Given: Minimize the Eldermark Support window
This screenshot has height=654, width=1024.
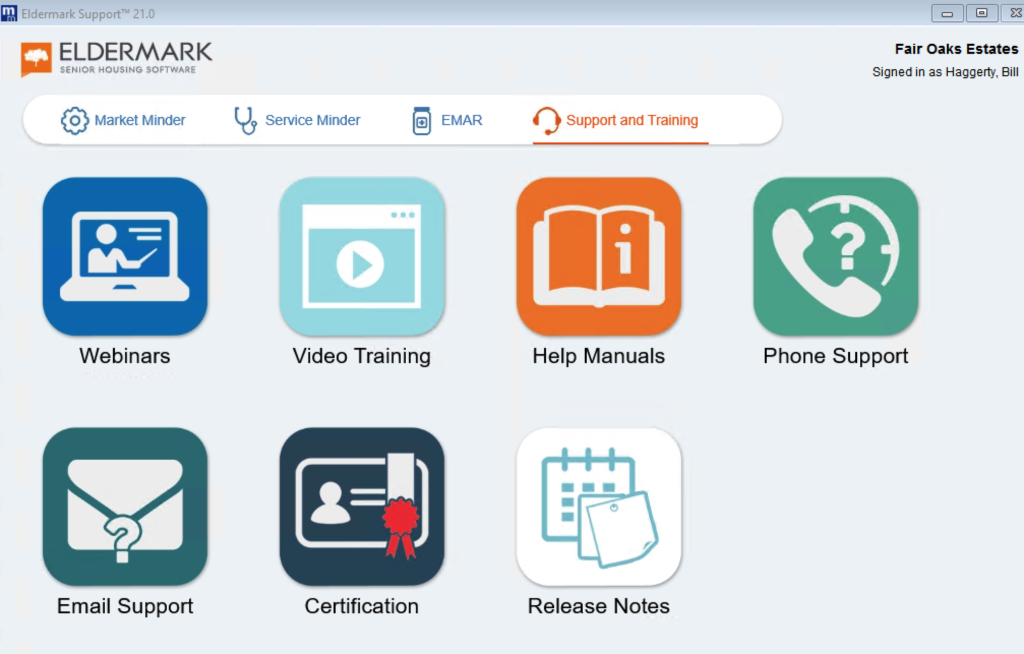Looking at the screenshot, I should 947,13.
